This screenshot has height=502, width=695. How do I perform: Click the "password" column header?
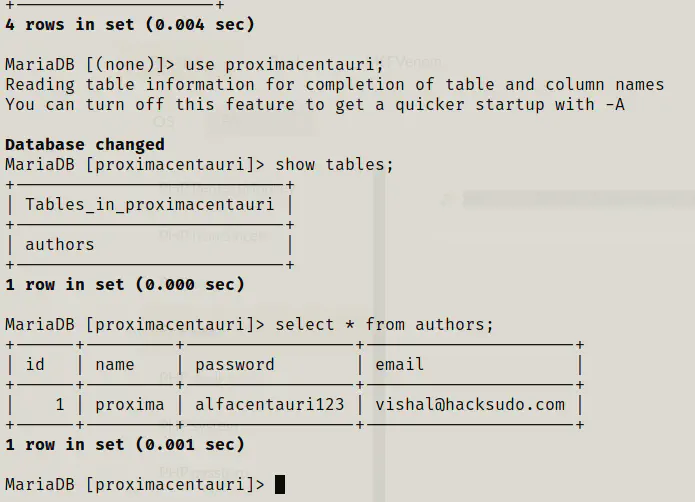tap(235, 365)
